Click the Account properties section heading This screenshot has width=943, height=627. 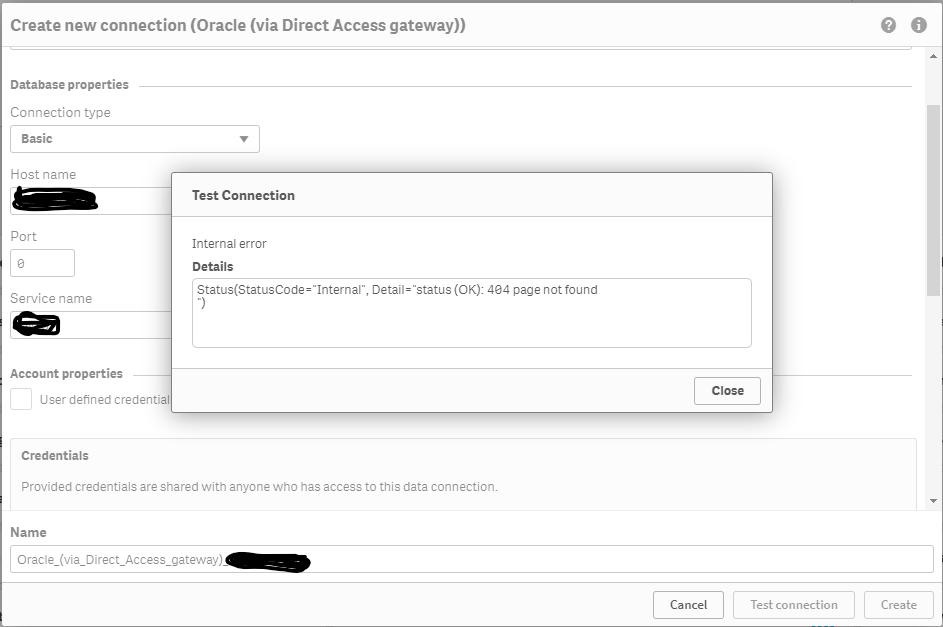(x=66, y=374)
